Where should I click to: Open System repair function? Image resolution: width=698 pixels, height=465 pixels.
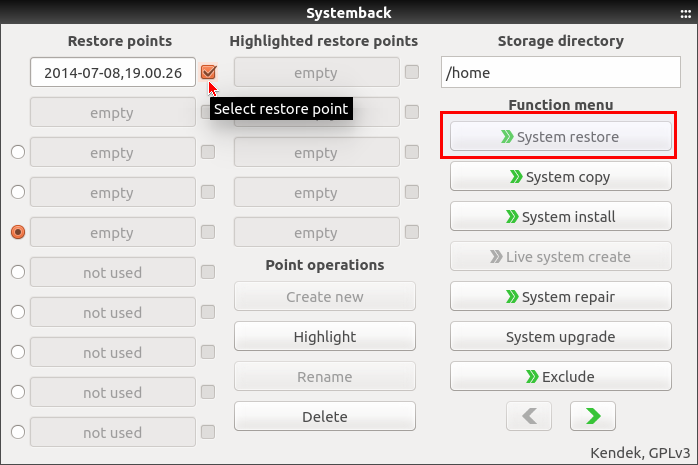click(x=560, y=296)
